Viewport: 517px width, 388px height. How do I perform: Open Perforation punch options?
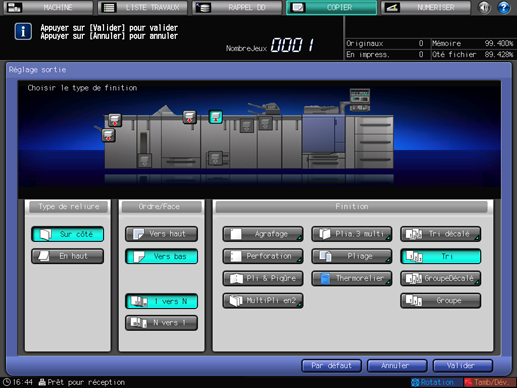[263, 256]
